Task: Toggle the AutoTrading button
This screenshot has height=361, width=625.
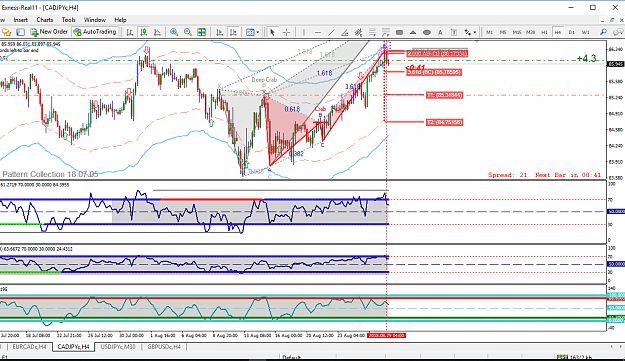Action: point(95,32)
